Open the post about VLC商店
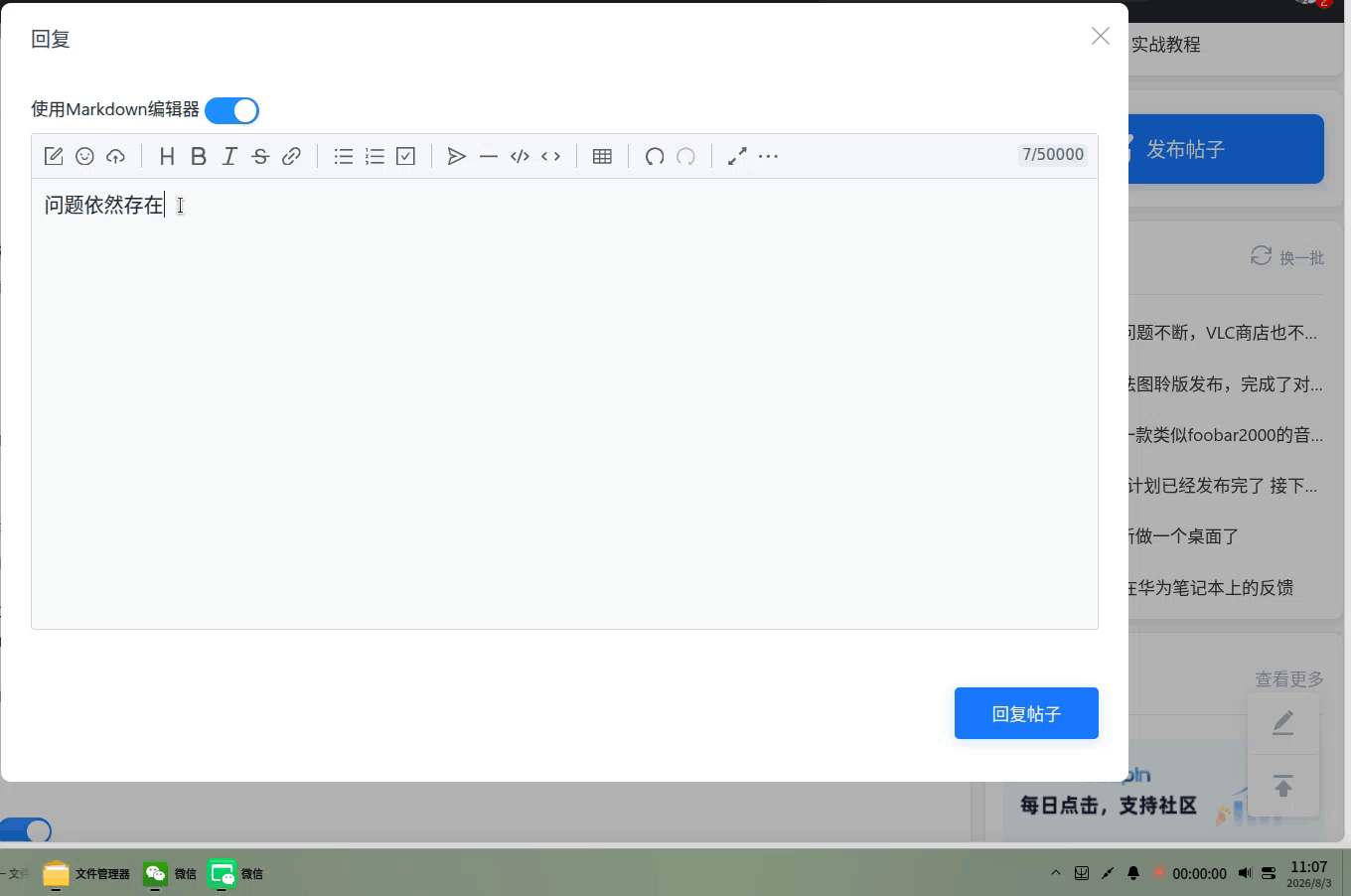The image size is (1351, 896). 1224,333
